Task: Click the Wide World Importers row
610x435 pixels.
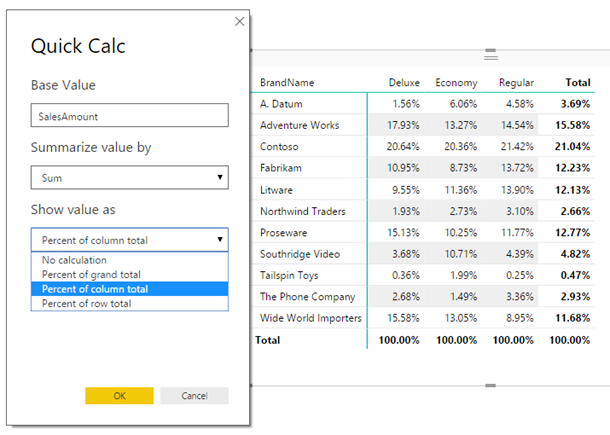Action: click(x=423, y=318)
